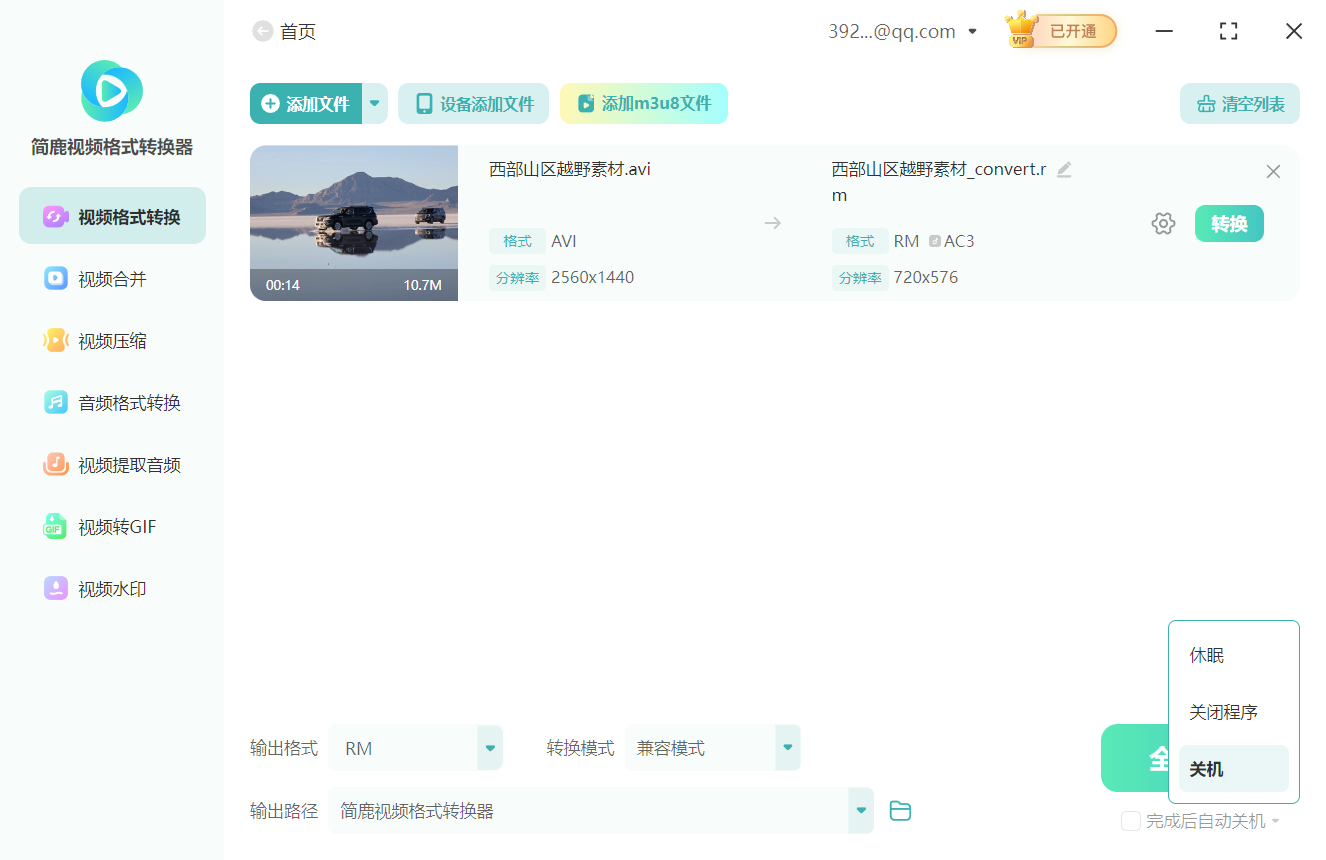1326x860 pixels.
Task: Open the 转换模式 conversion mode dropdown
Action: coord(787,747)
